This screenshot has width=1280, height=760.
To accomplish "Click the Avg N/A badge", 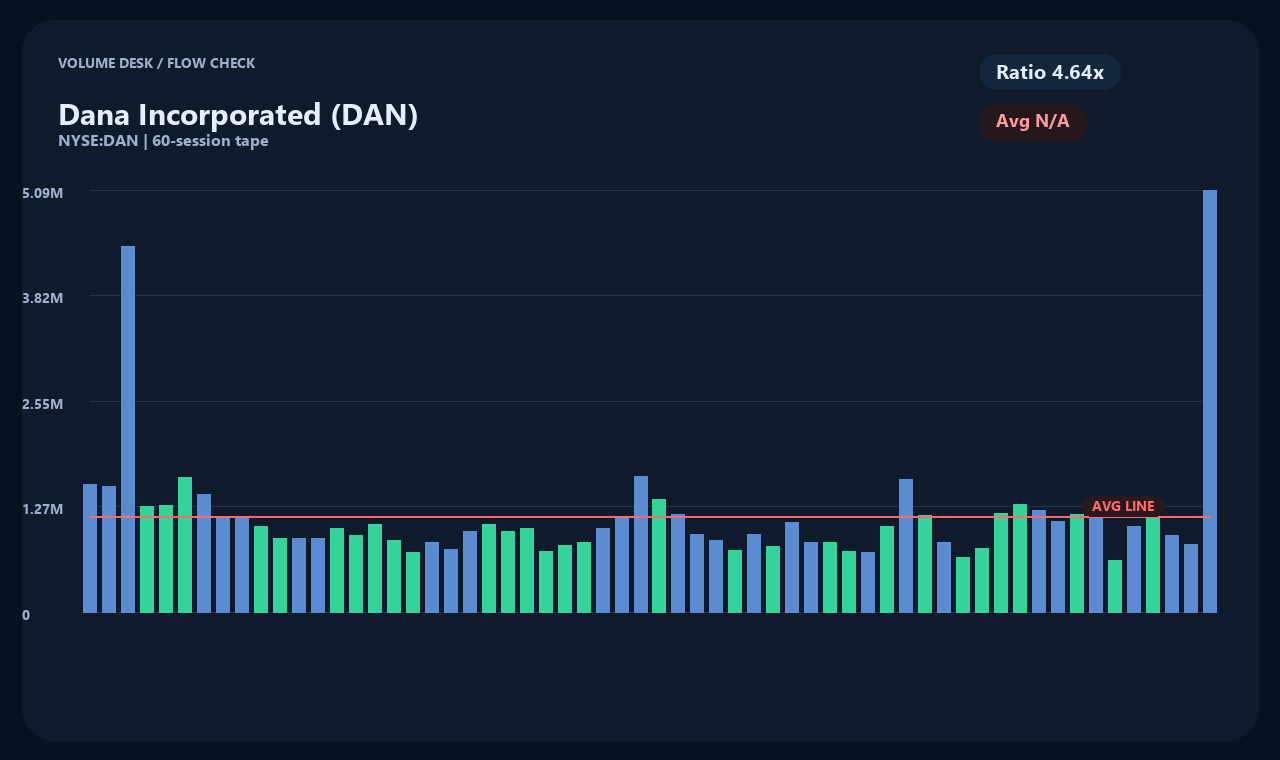I will 1033,122.
